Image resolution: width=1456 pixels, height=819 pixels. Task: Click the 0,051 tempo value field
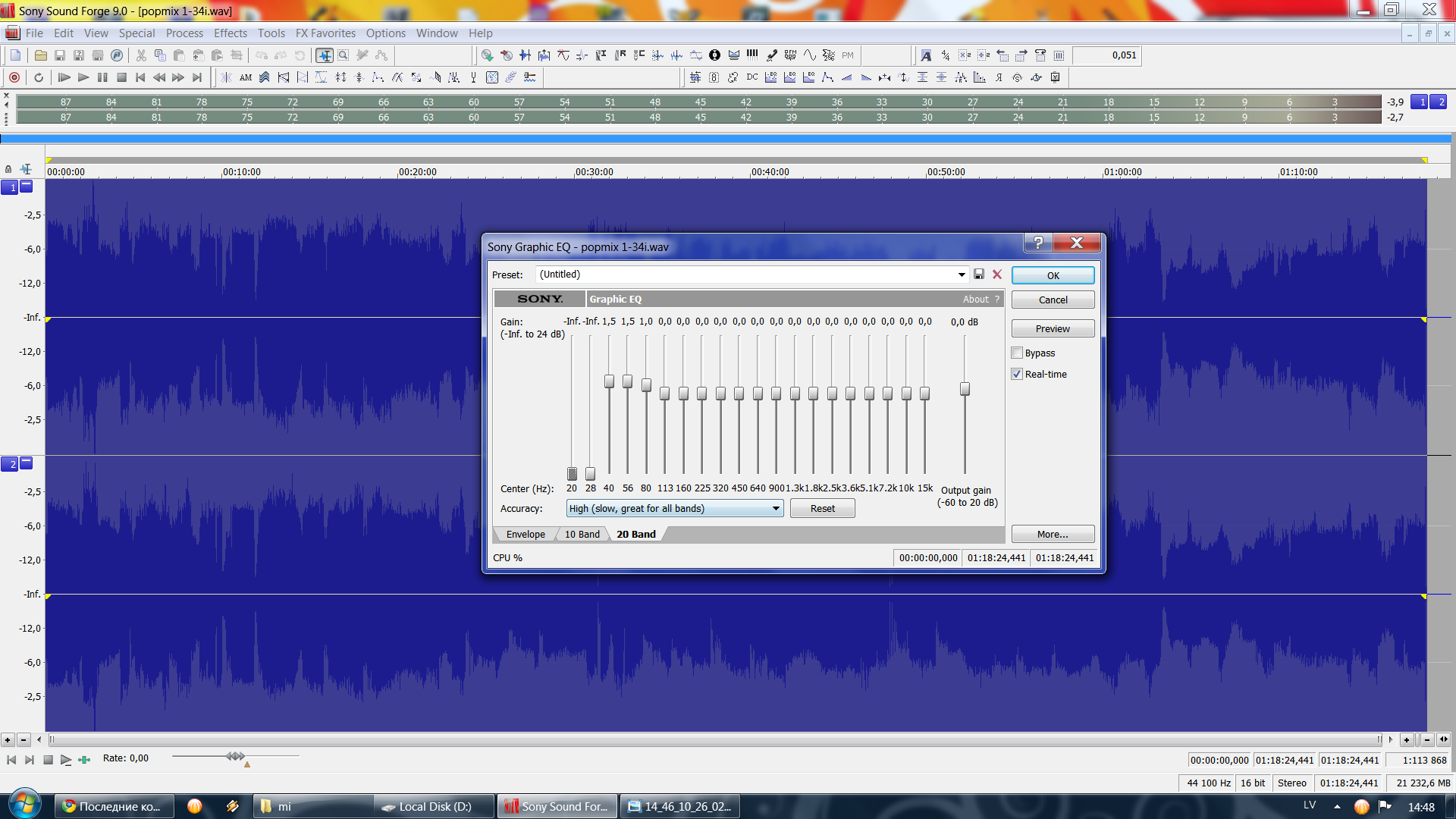[x=1106, y=55]
